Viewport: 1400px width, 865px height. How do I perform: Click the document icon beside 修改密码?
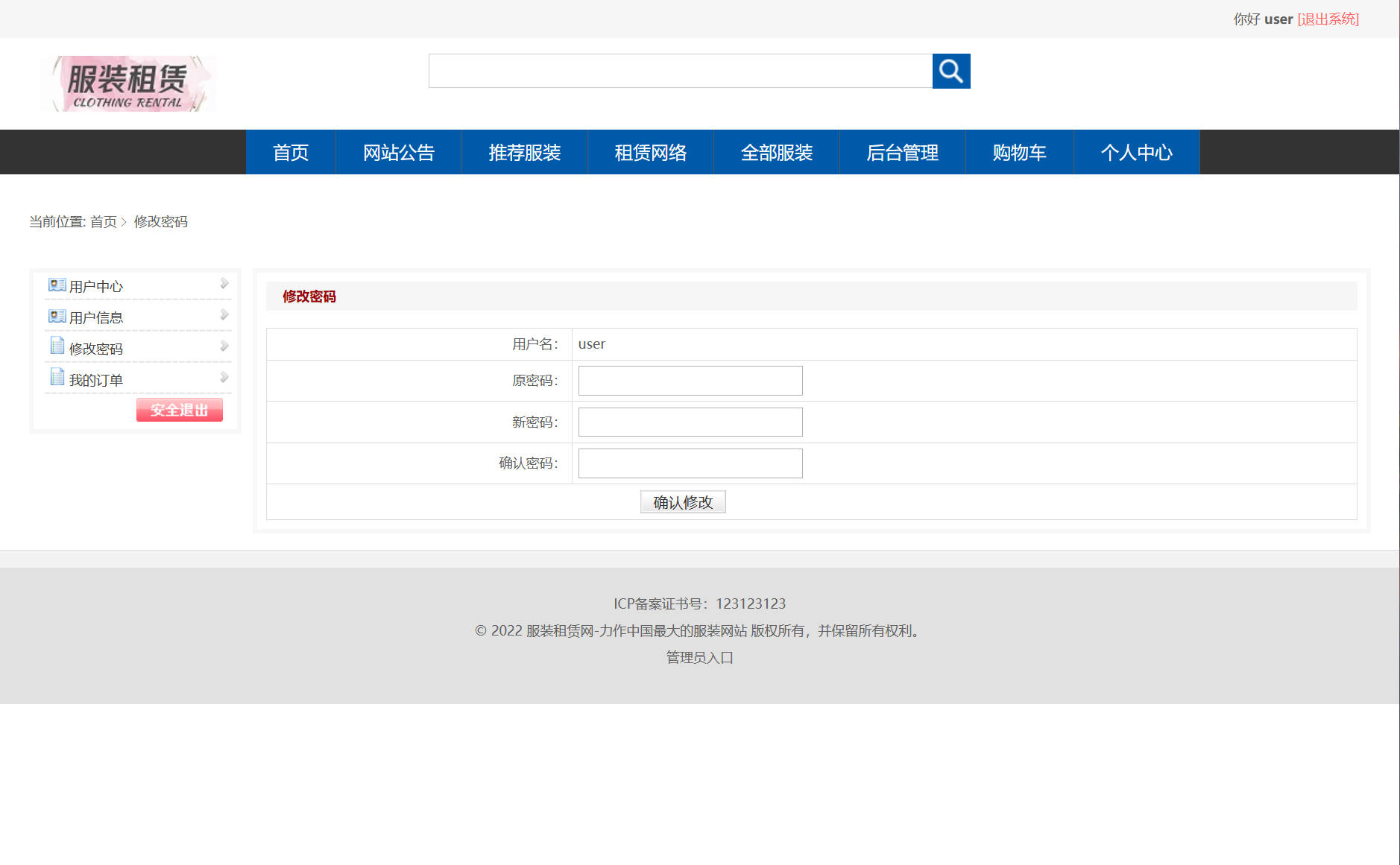coord(57,345)
